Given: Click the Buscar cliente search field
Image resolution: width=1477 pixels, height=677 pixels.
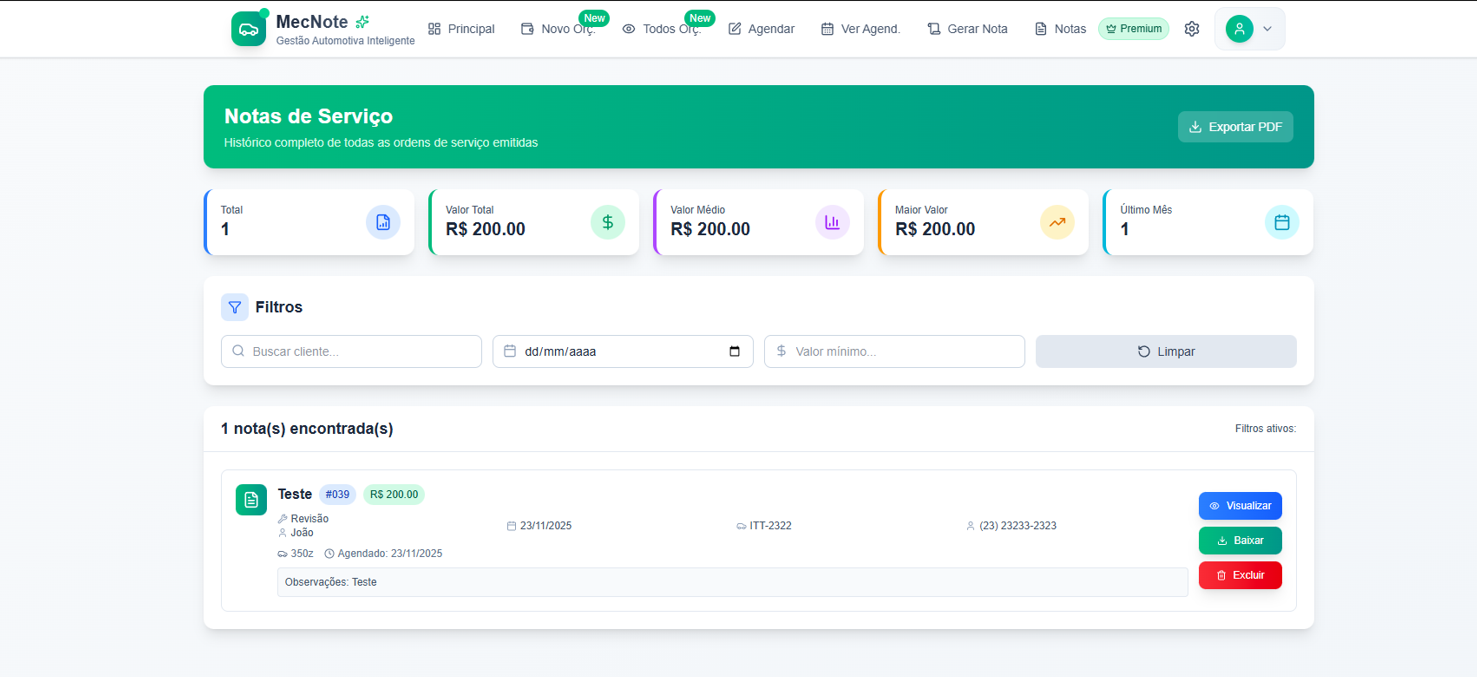Looking at the screenshot, I should (x=350, y=351).
